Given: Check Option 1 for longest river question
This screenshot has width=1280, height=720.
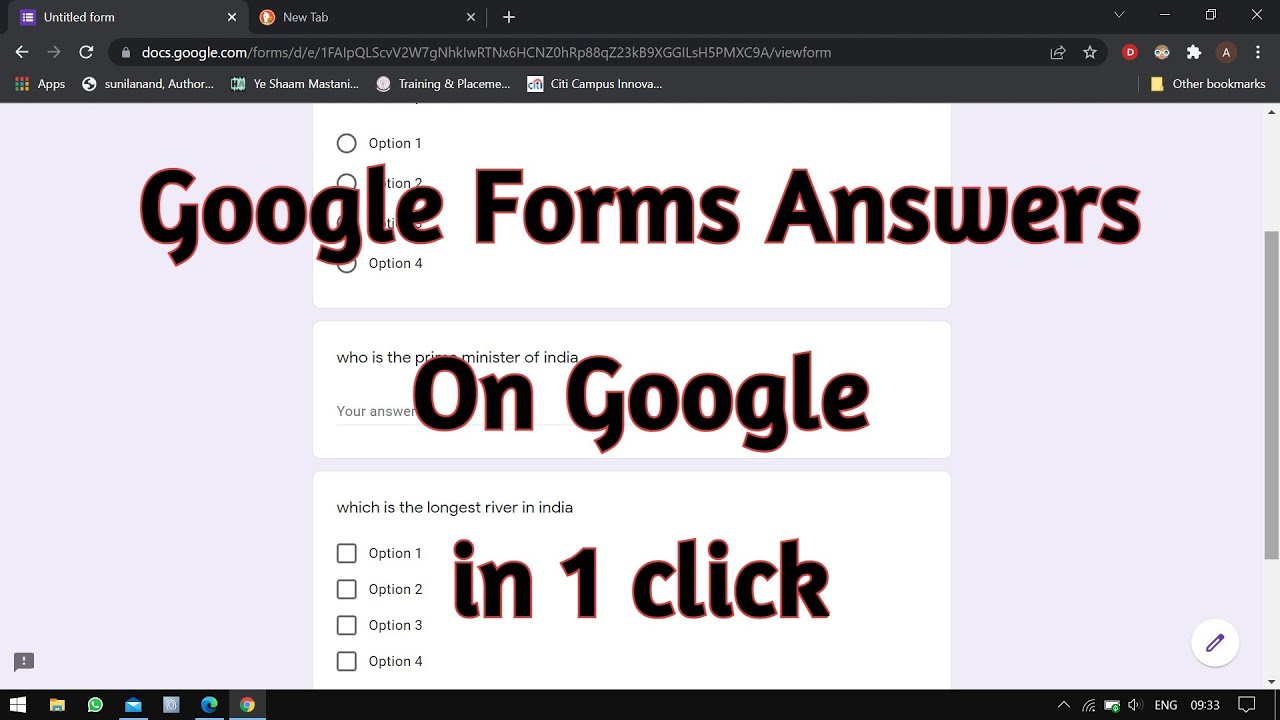Looking at the screenshot, I should point(347,553).
